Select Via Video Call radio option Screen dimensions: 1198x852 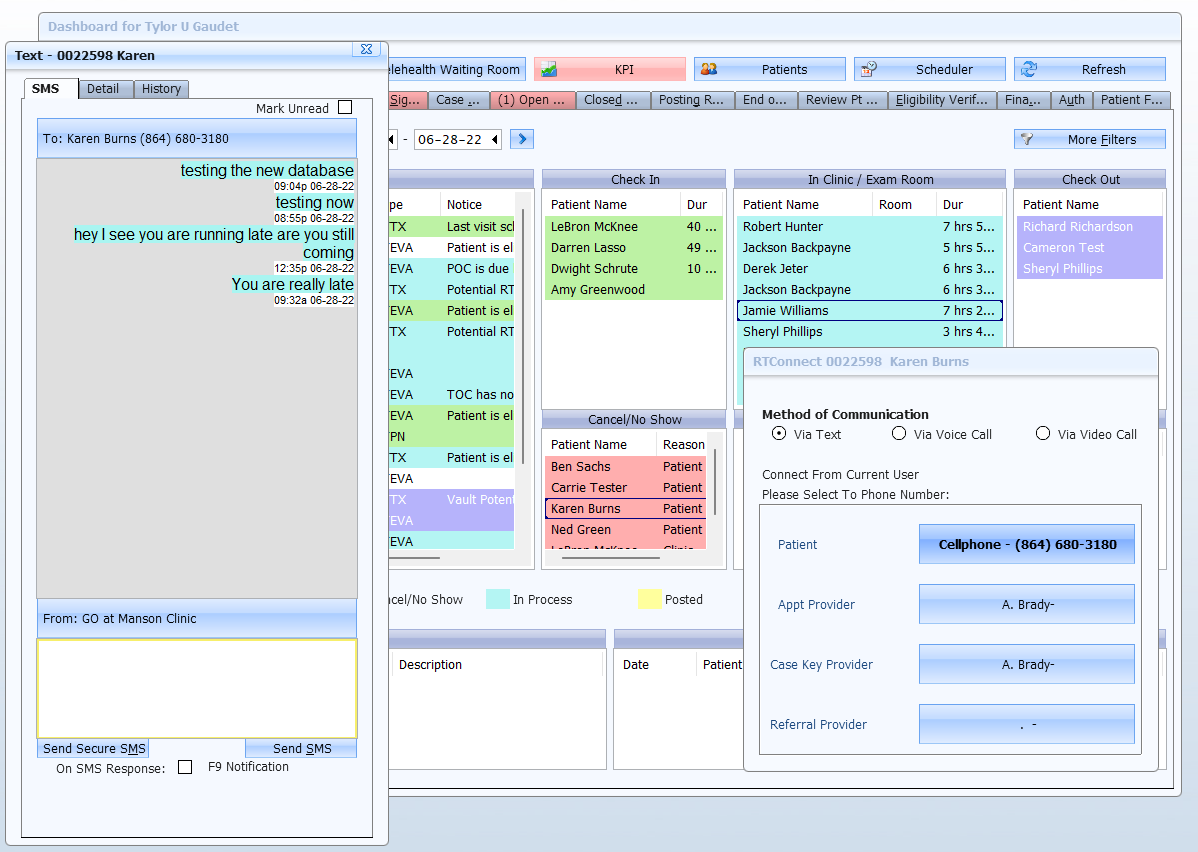pyautogui.click(x=1043, y=433)
